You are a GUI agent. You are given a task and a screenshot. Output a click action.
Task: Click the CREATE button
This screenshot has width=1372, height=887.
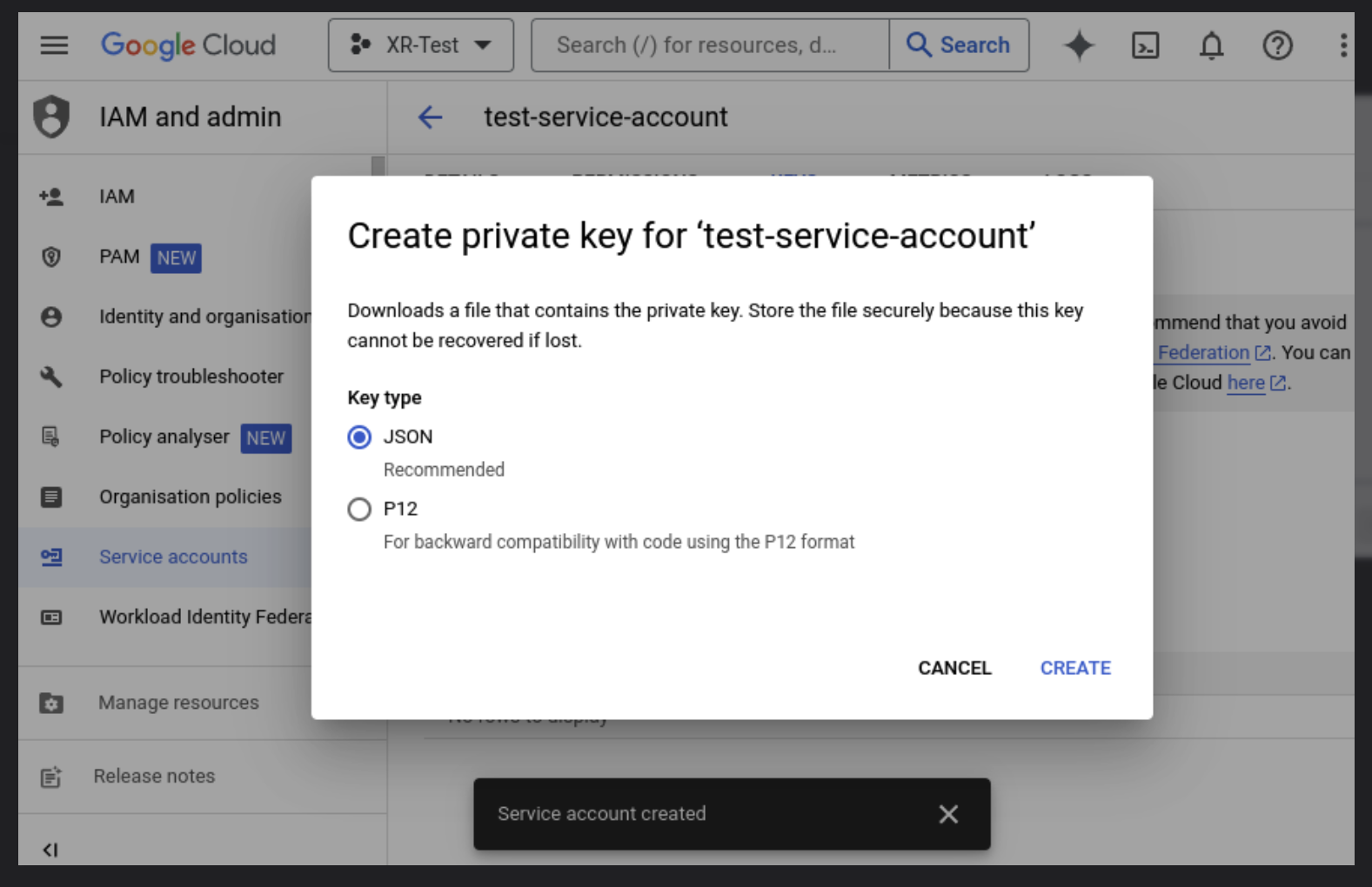click(1075, 668)
